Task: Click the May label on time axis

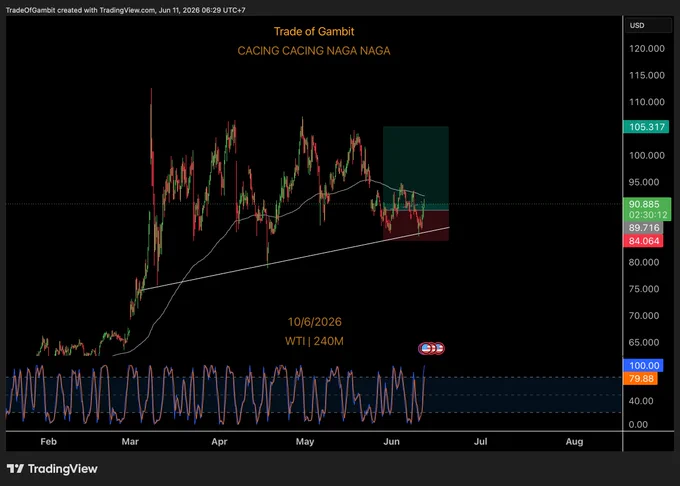Action: 305,441
